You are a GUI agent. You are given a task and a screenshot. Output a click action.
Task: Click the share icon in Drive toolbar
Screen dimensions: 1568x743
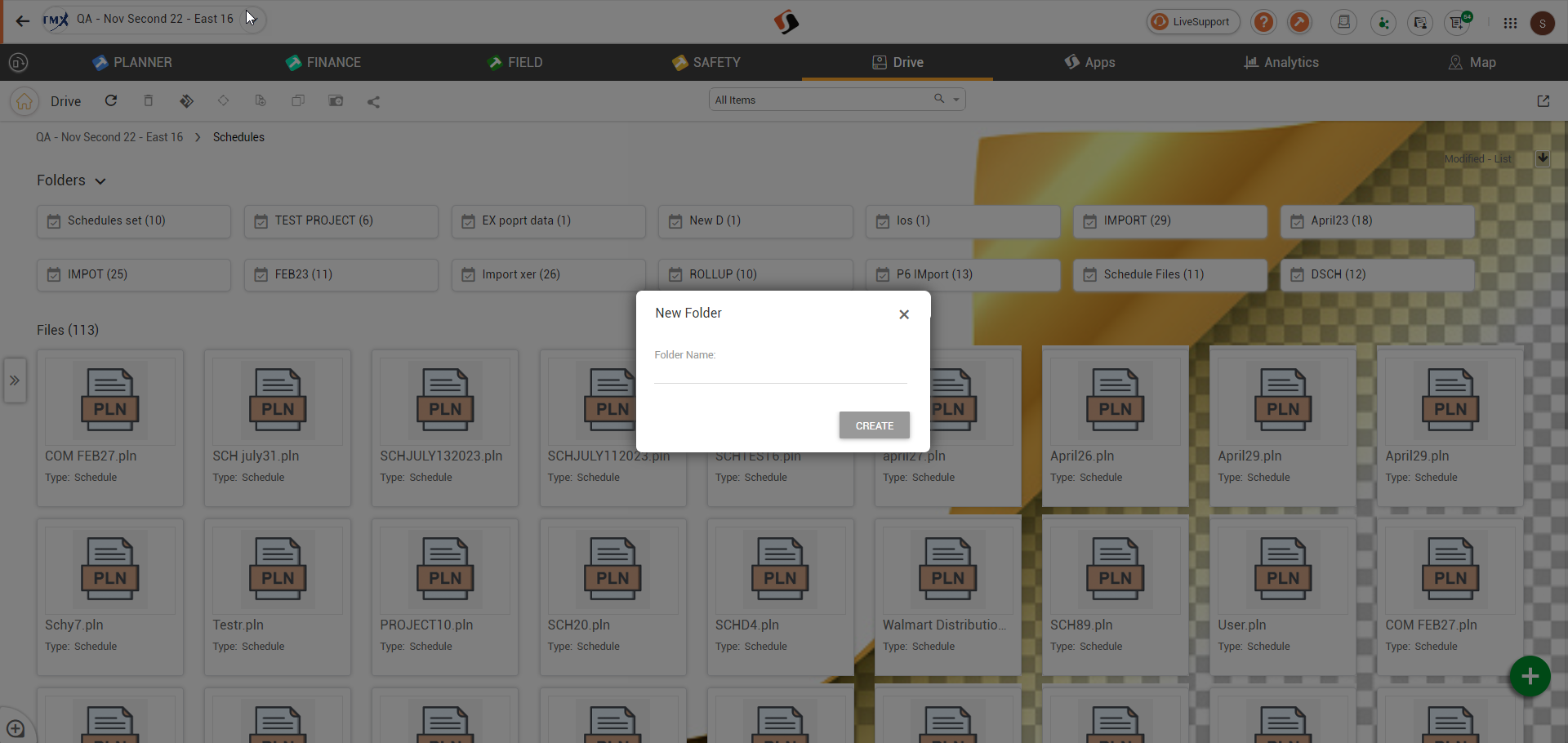click(x=373, y=101)
